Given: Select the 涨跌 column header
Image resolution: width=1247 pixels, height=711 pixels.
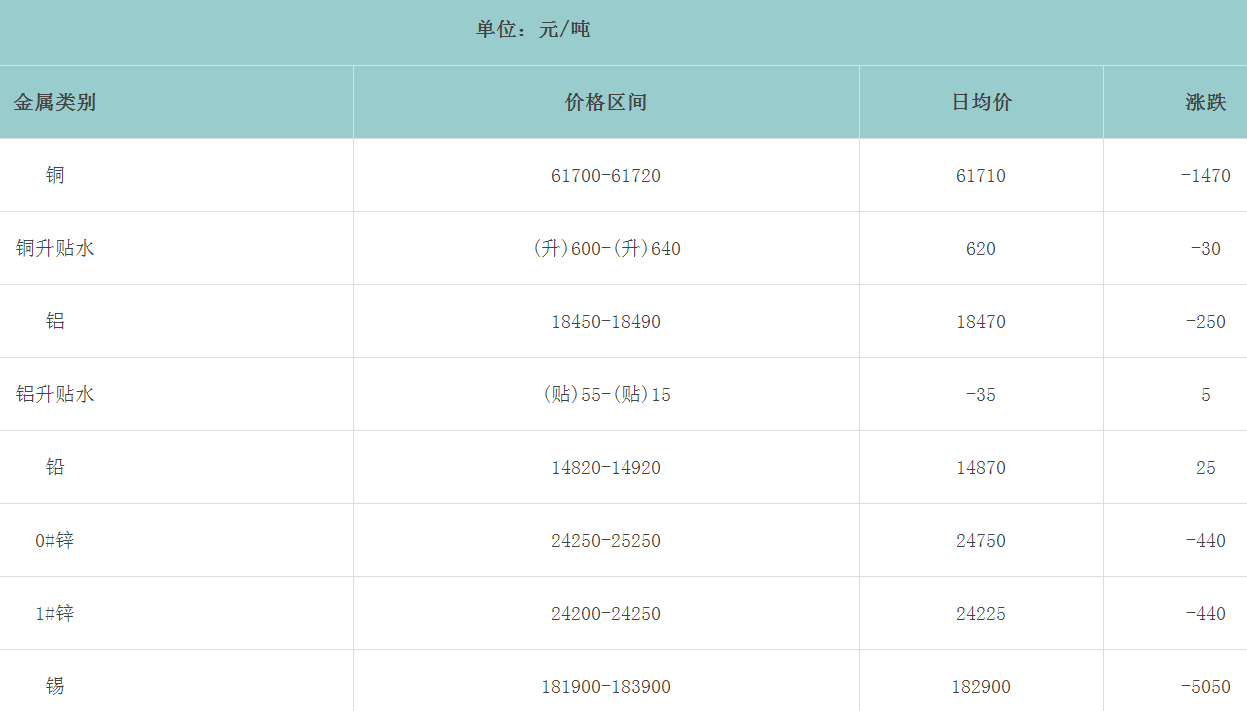Looking at the screenshot, I should click(1205, 102).
